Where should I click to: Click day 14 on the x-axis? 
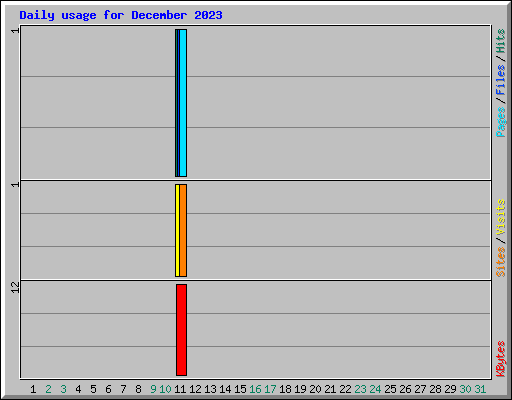point(225,389)
